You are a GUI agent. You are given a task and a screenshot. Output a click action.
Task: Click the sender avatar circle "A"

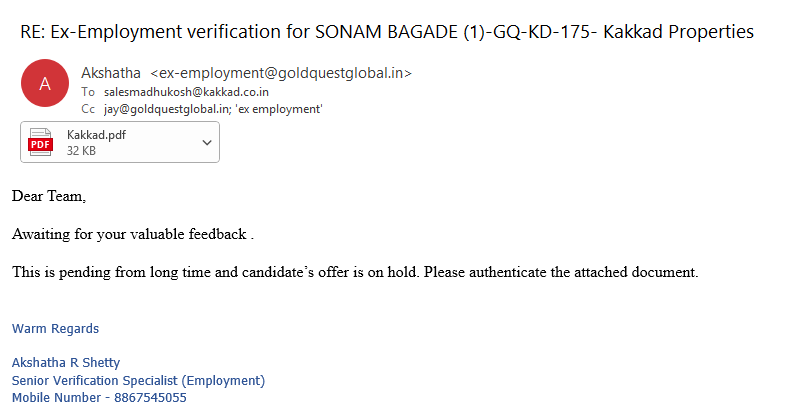(x=45, y=85)
